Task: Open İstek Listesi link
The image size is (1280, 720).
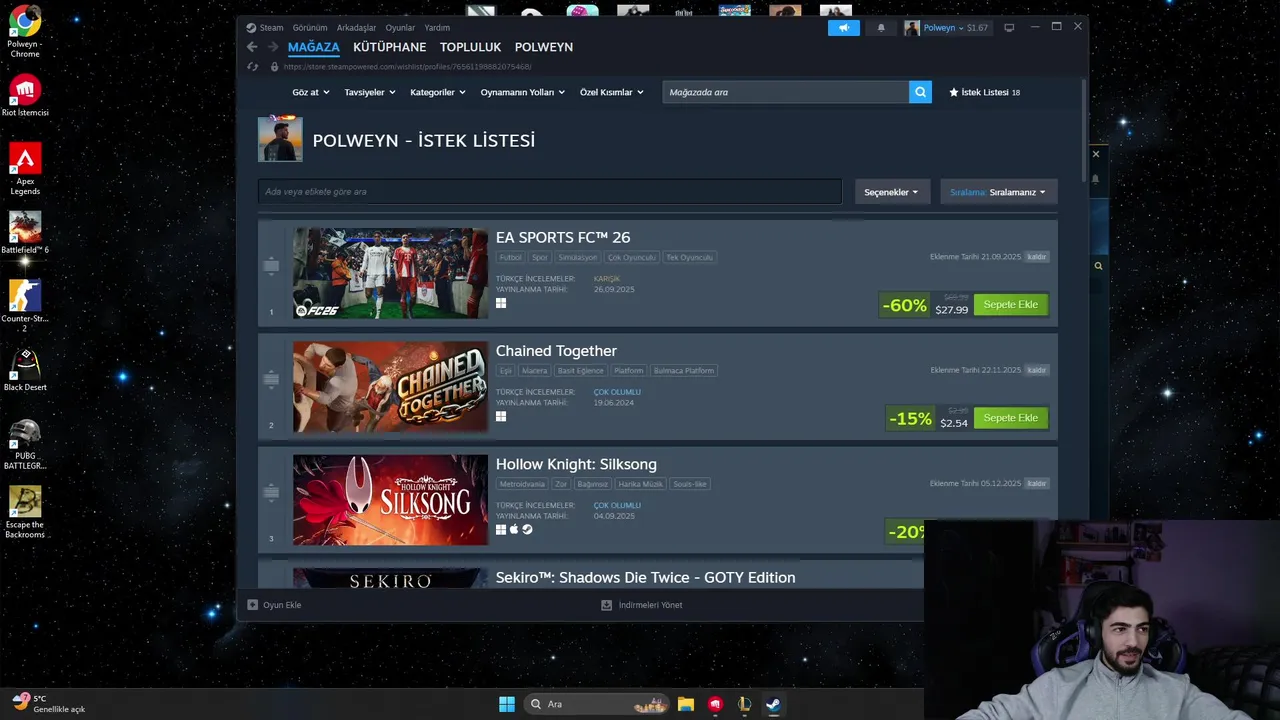Action: (984, 92)
